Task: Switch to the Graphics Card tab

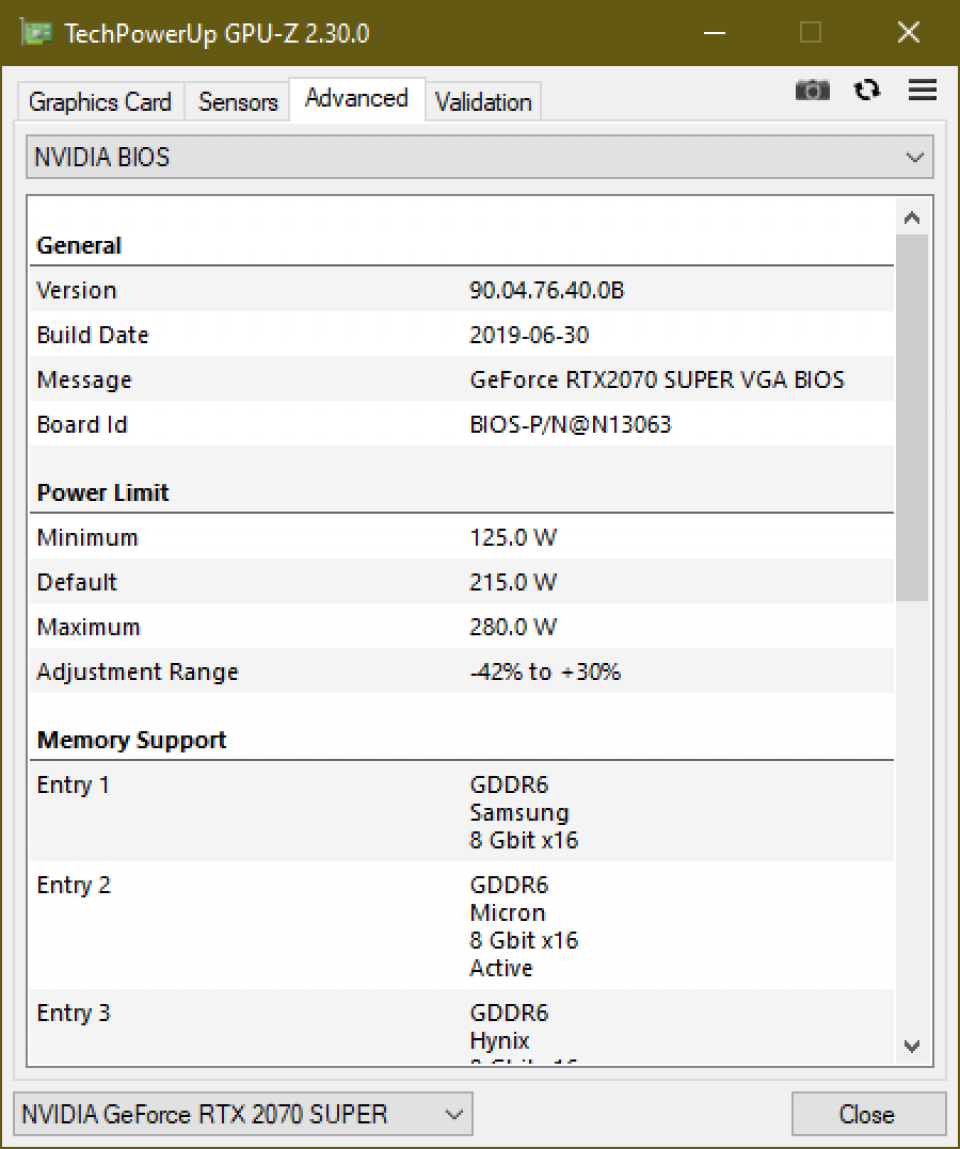Action: (x=100, y=101)
